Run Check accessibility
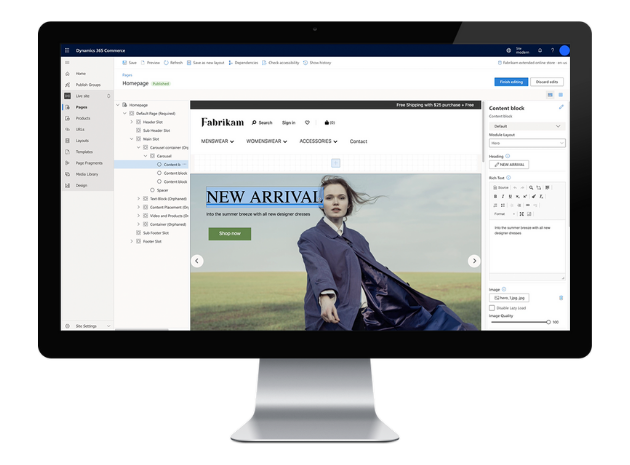The image size is (630, 465). tap(280, 63)
